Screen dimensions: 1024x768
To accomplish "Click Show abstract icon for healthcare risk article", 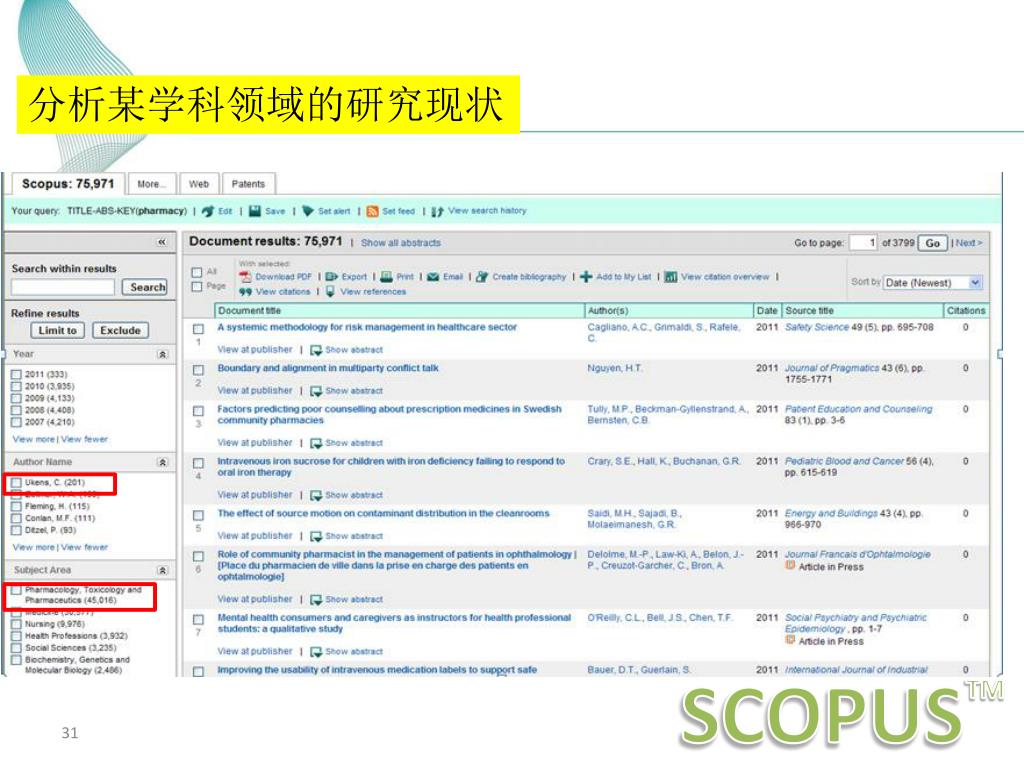I will 316,350.
